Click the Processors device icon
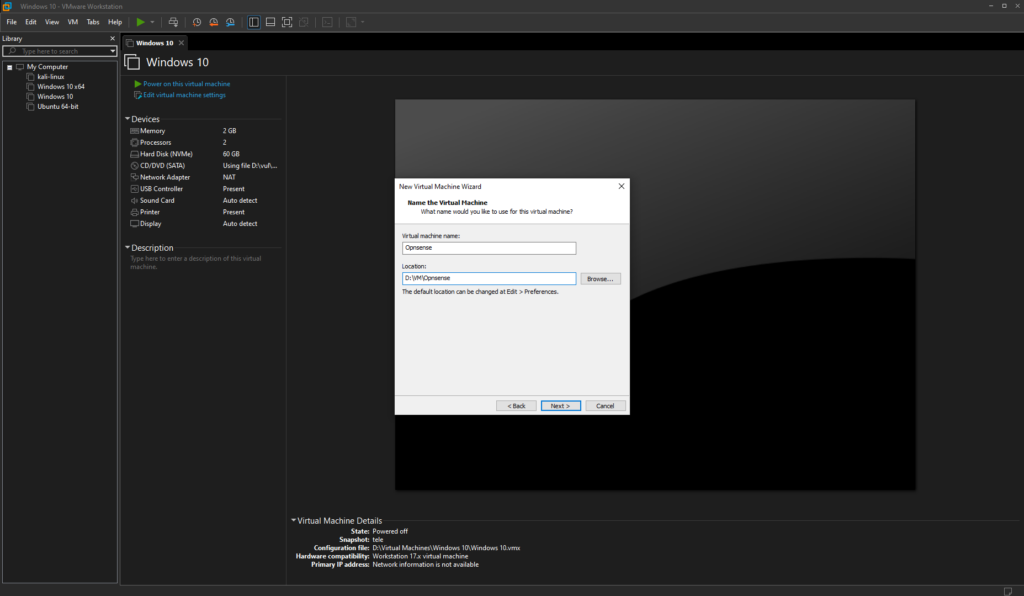The height and width of the screenshot is (596, 1024). [134, 142]
